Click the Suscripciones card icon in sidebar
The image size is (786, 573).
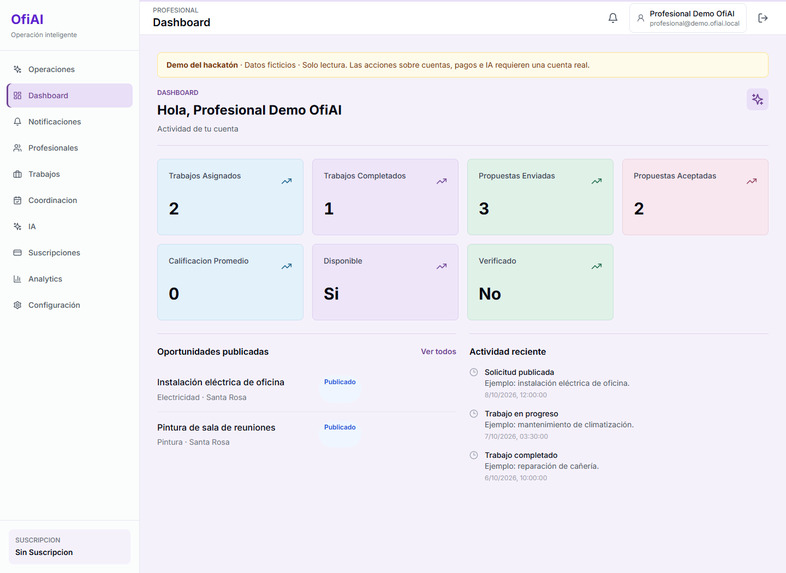[x=18, y=253]
